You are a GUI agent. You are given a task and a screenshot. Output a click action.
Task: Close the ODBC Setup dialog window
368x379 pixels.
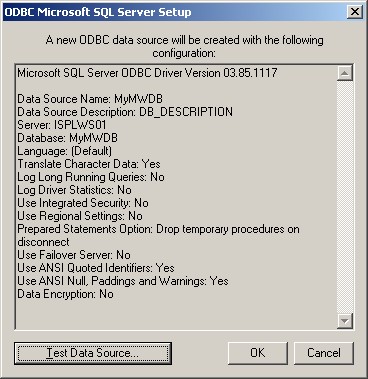(355, 12)
